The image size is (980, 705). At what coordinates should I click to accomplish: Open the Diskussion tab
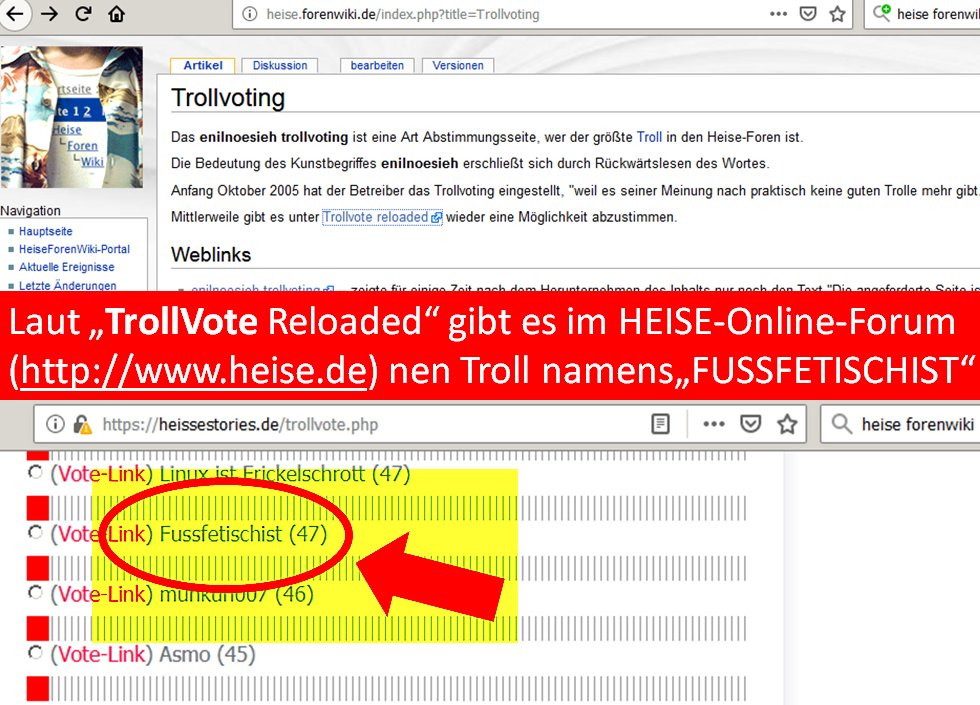[x=279, y=66]
